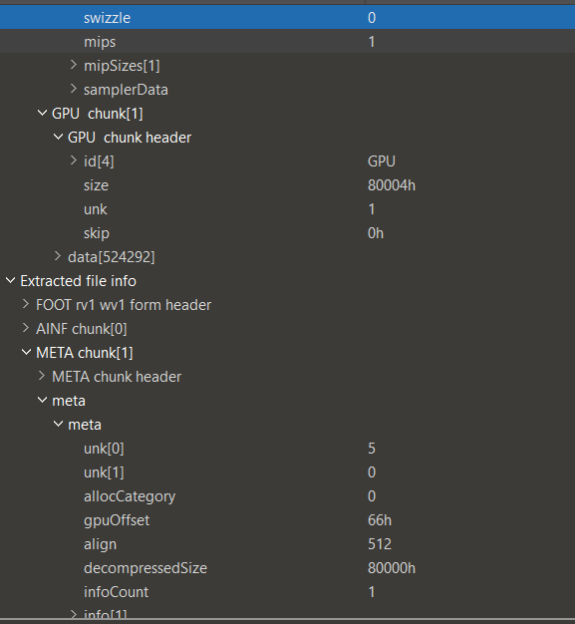Select the allocCategory row
Image resolution: width=575 pixels, height=624 pixels.
click(287, 496)
